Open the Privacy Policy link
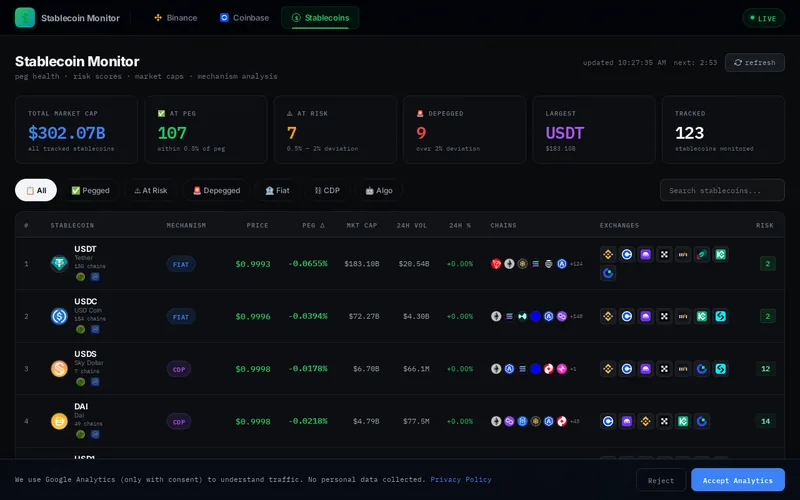This screenshot has height=500, width=800. 461,480
